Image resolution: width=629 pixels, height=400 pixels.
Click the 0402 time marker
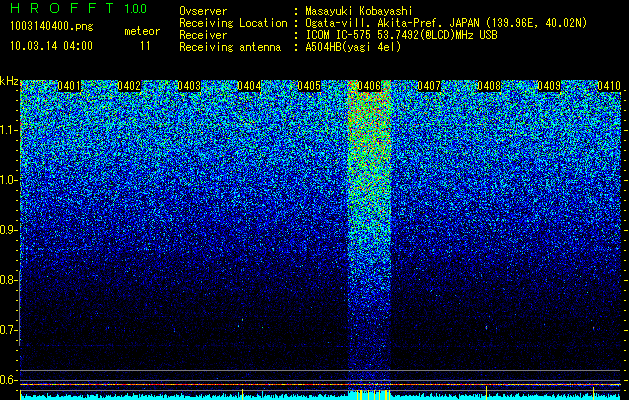click(129, 86)
